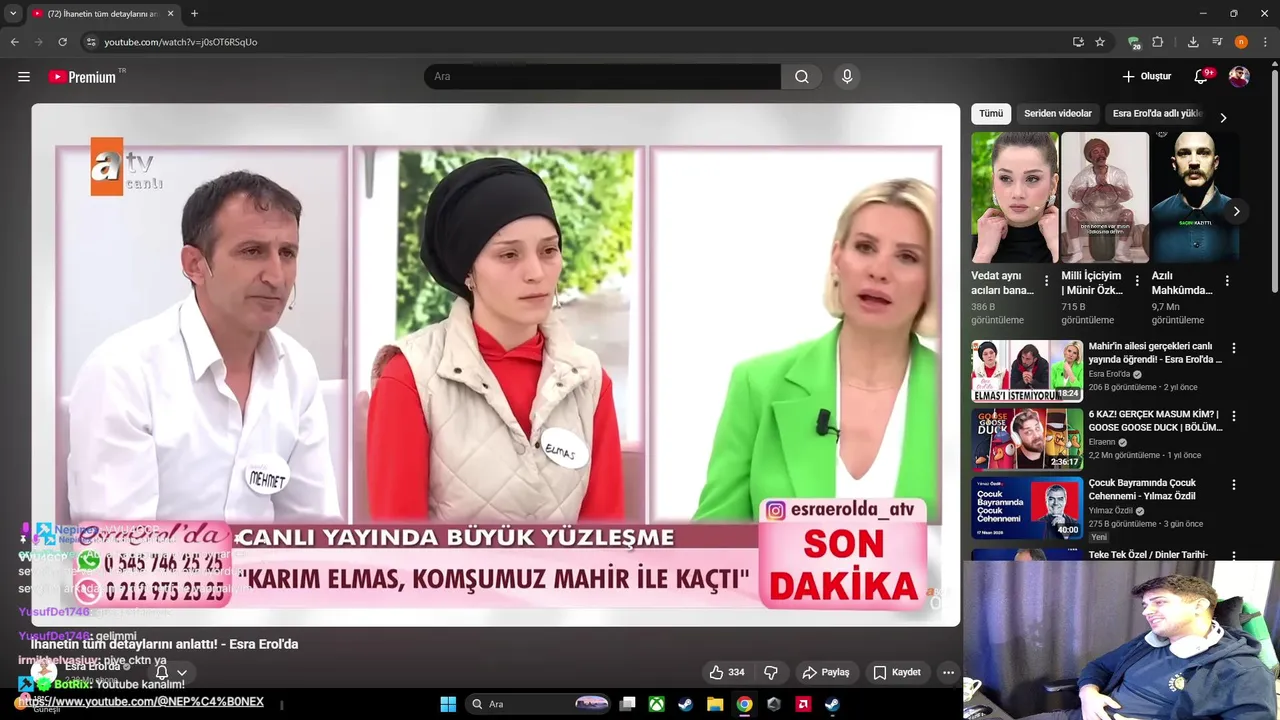Open a new browser tab
The image size is (1280, 720).
pyautogui.click(x=194, y=14)
